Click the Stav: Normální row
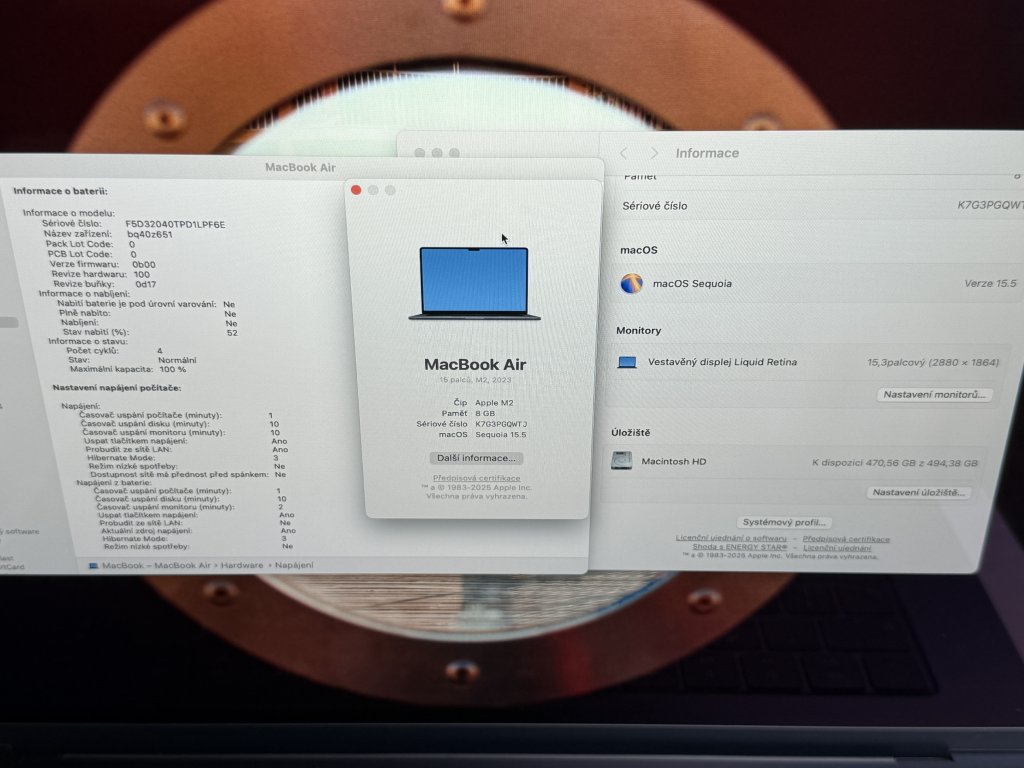This screenshot has height=768, width=1024. point(132,360)
